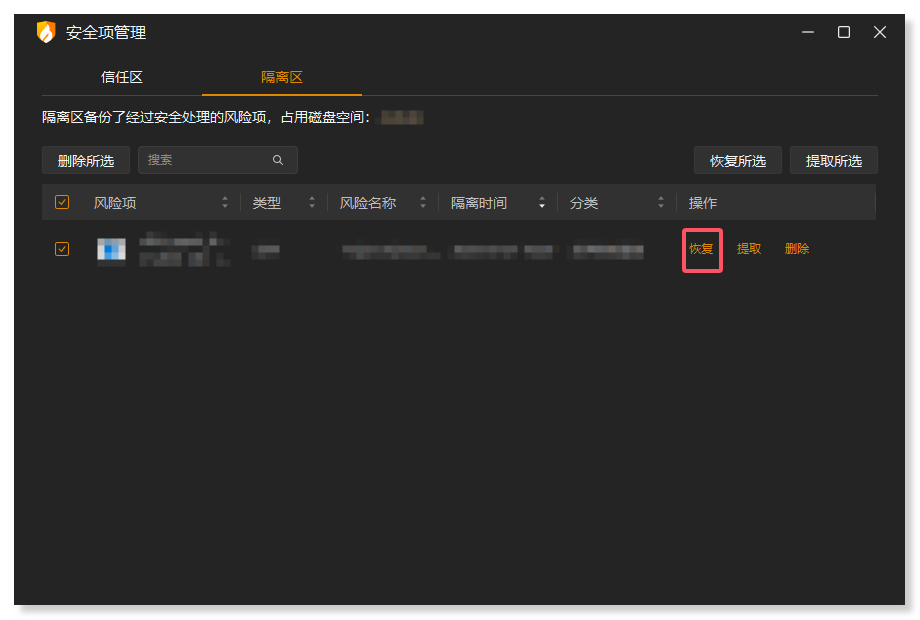The image size is (920, 620).
Task: Click the 删除所选 button
Action: 85,160
